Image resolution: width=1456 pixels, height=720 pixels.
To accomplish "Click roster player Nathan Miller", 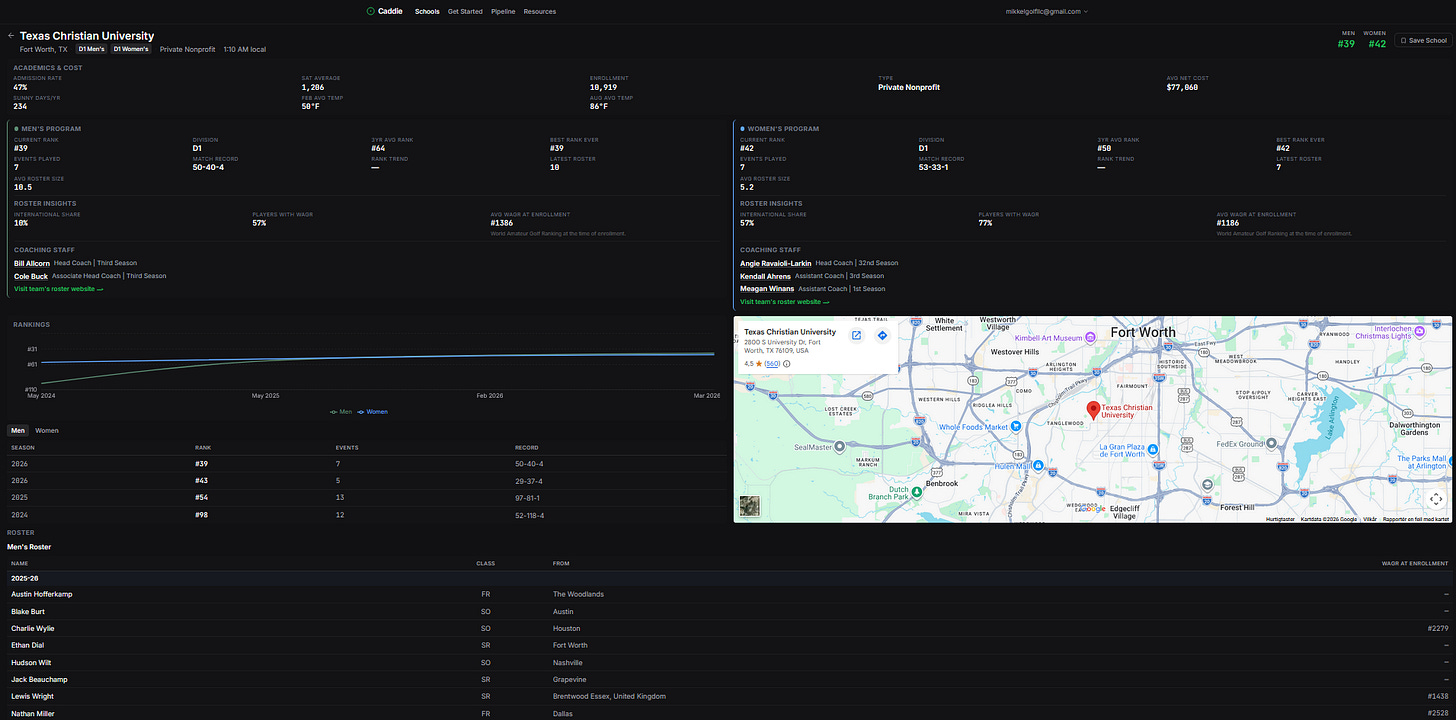I will pyautogui.click(x=33, y=713).
